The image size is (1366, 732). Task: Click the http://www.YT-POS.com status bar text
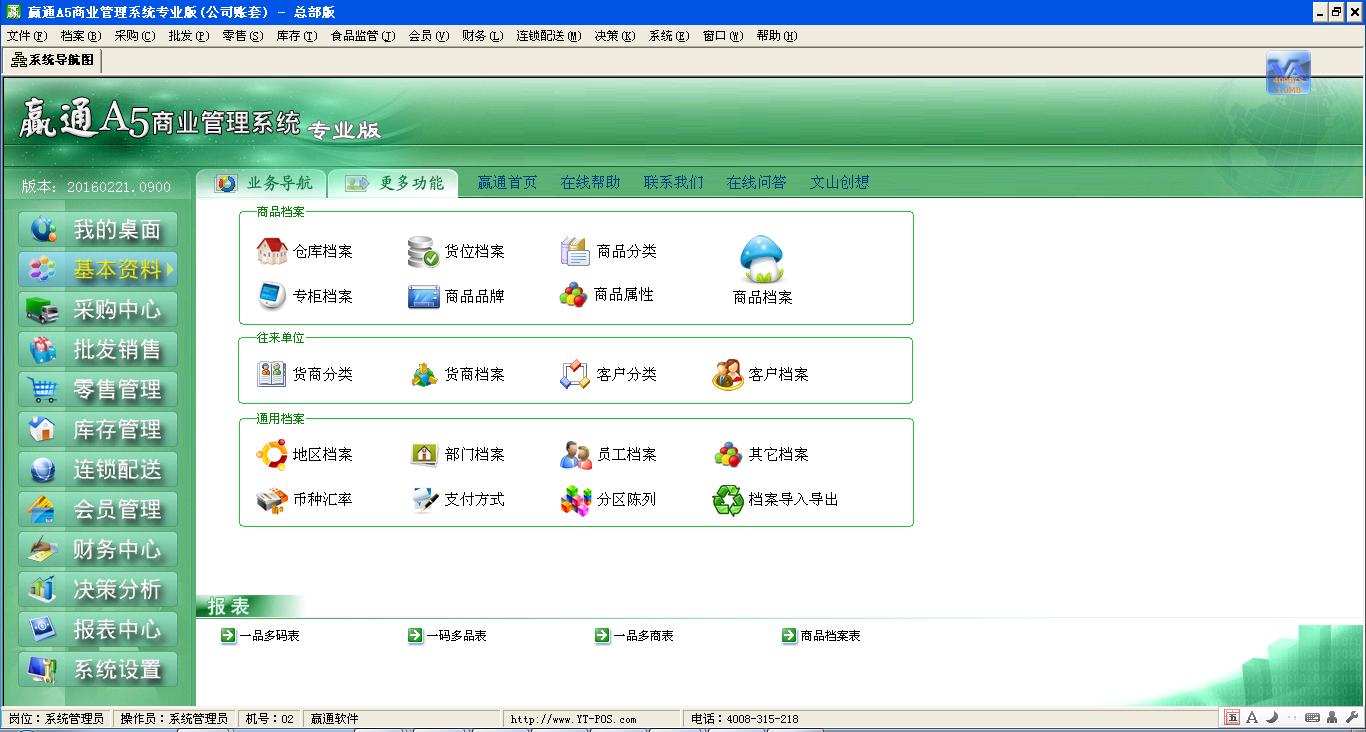tap(573, 719)
